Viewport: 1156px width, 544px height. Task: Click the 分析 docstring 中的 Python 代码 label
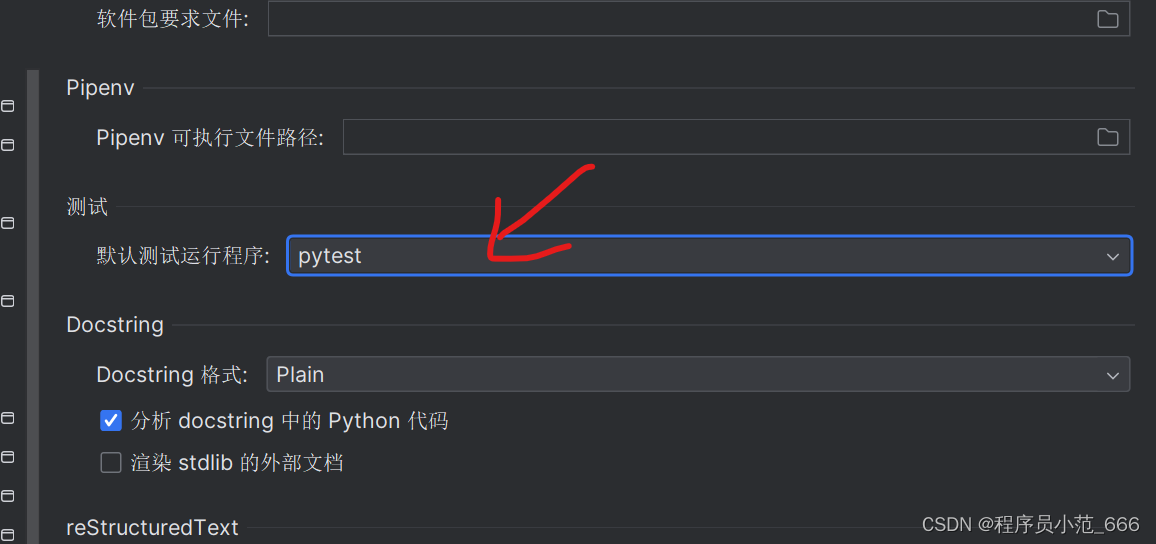[x=289, y=421]
